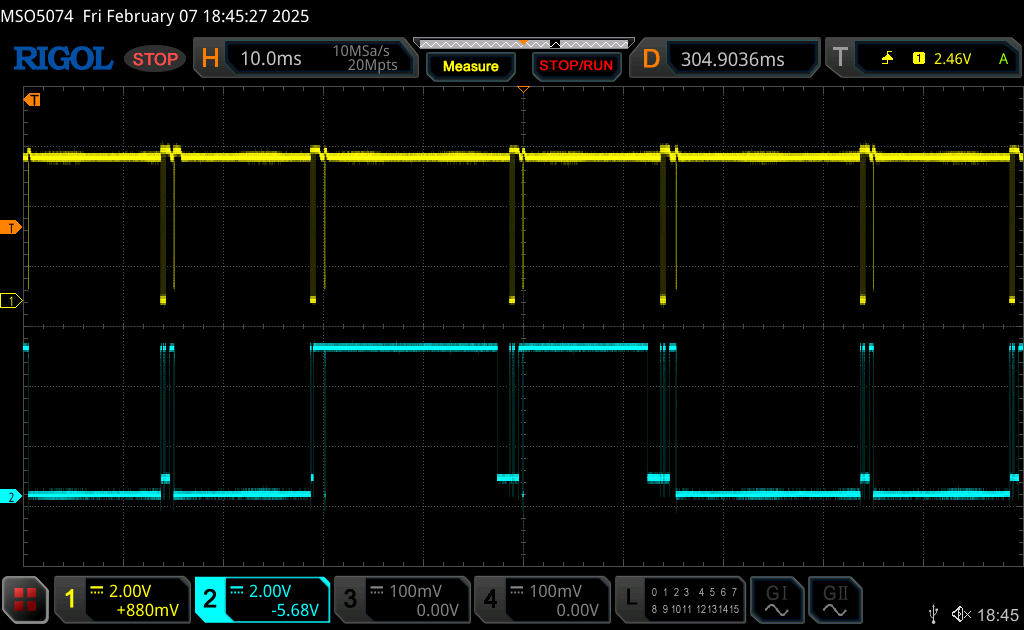Click the MSO5074 model label
This screenshot has width=1024, height=630.
click(37, 16)
